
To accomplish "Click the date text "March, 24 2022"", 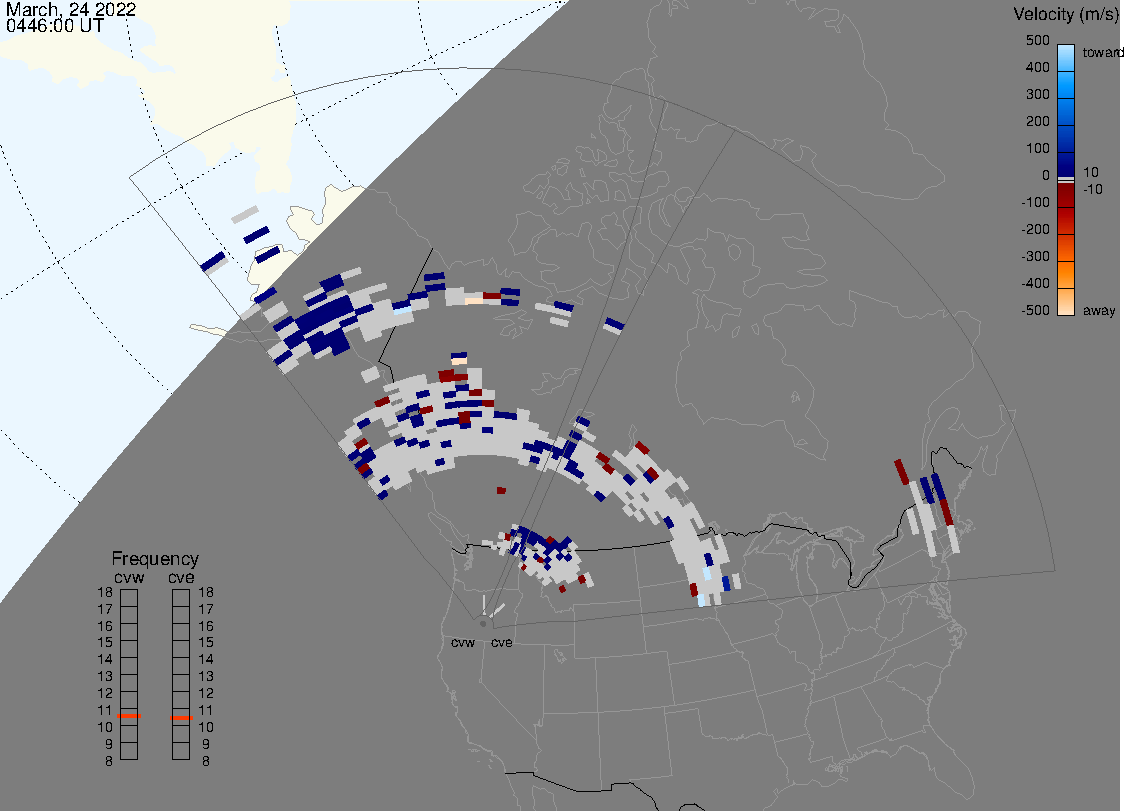I will point(71,9).
